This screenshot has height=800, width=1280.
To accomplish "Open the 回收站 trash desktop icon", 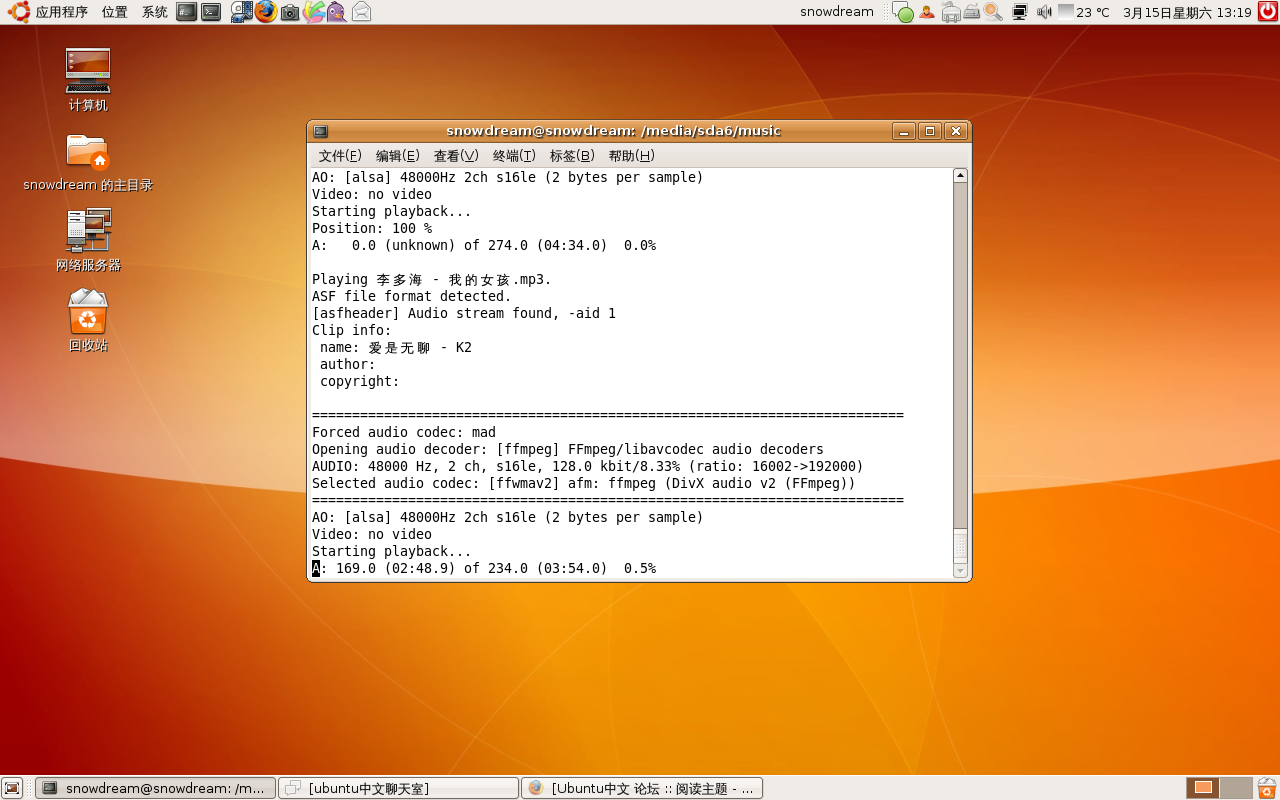I will [88, 321].
